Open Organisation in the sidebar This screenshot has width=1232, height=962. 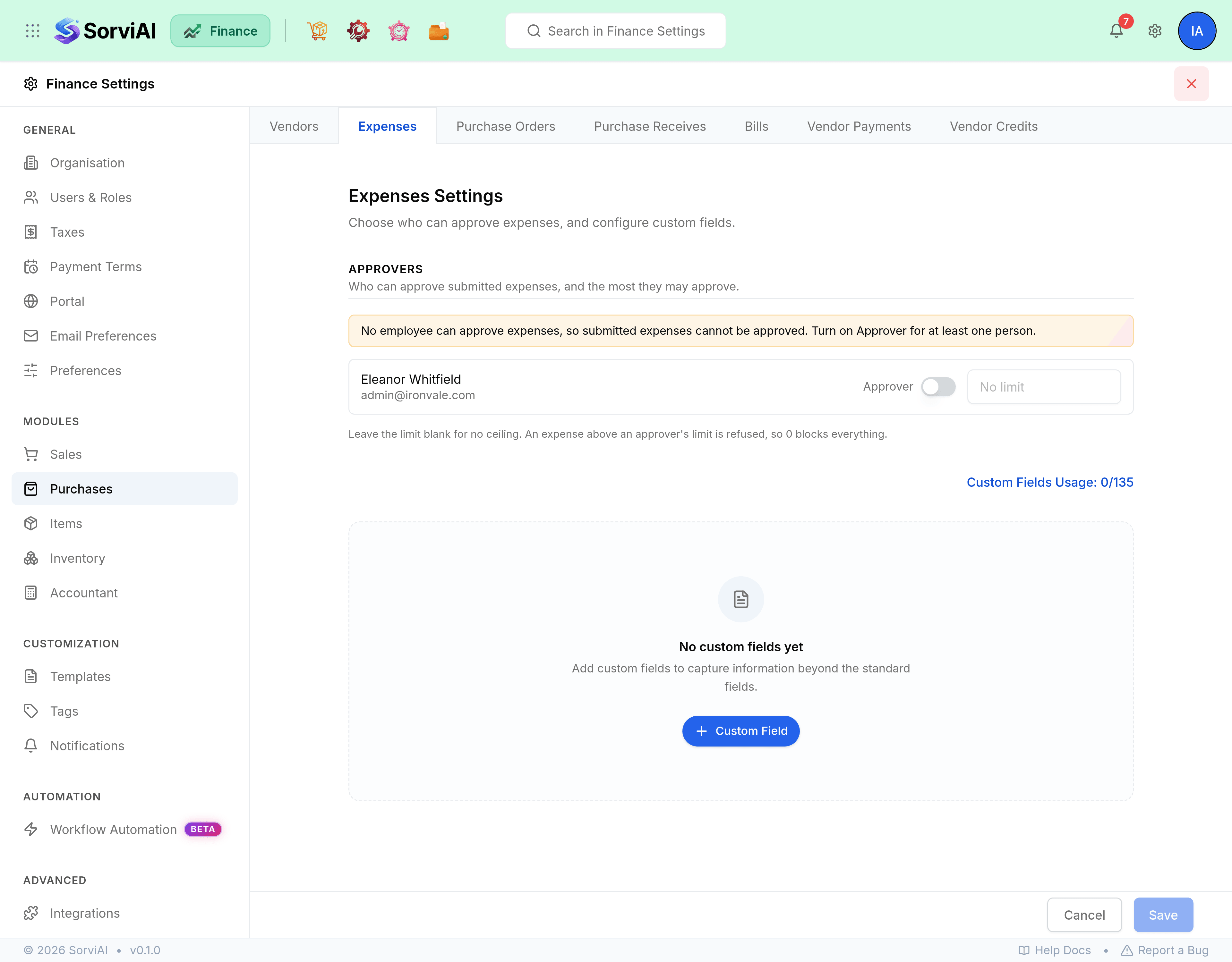click(125, 163)
